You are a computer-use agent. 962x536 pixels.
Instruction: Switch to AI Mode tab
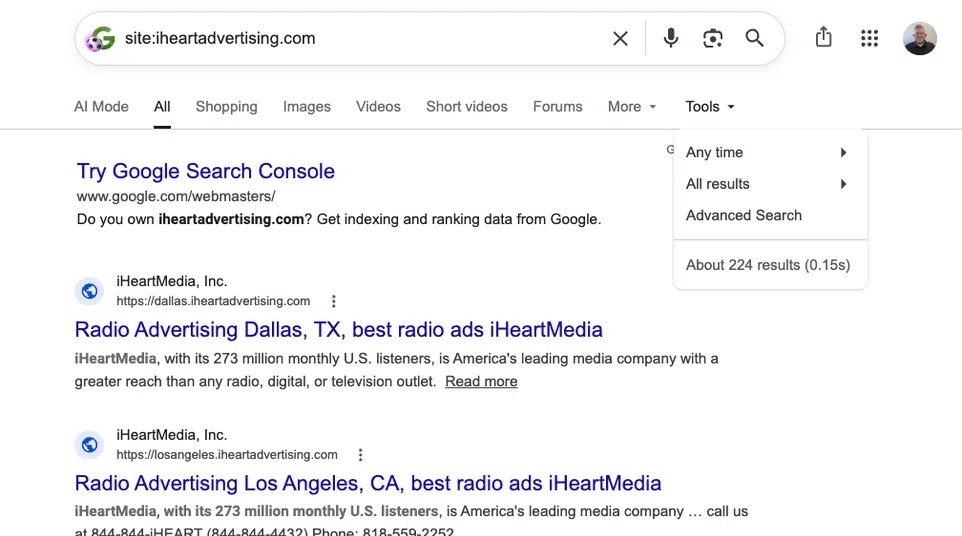click(101, 107)
